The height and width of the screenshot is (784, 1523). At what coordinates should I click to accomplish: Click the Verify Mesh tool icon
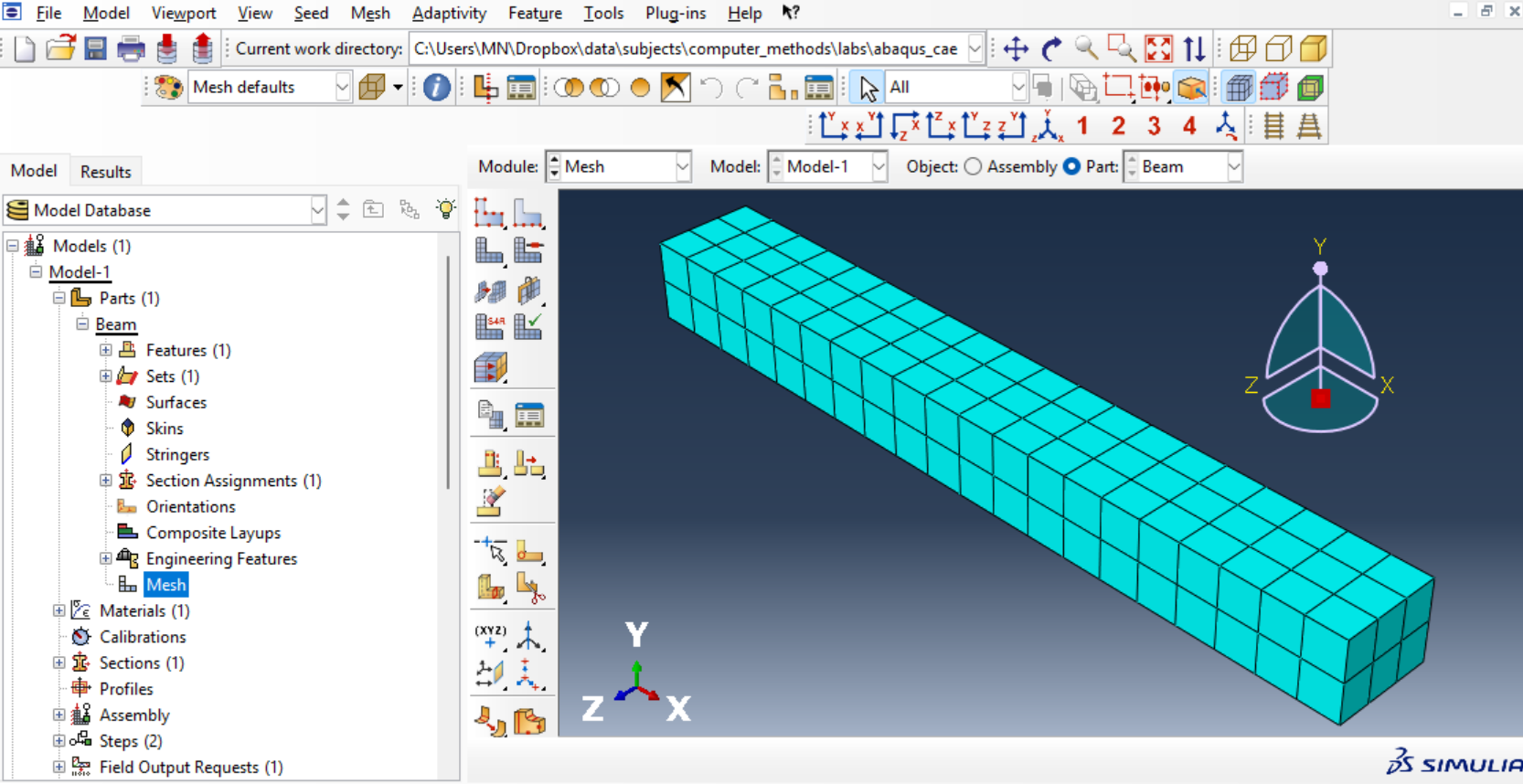[x=528, y=326]
